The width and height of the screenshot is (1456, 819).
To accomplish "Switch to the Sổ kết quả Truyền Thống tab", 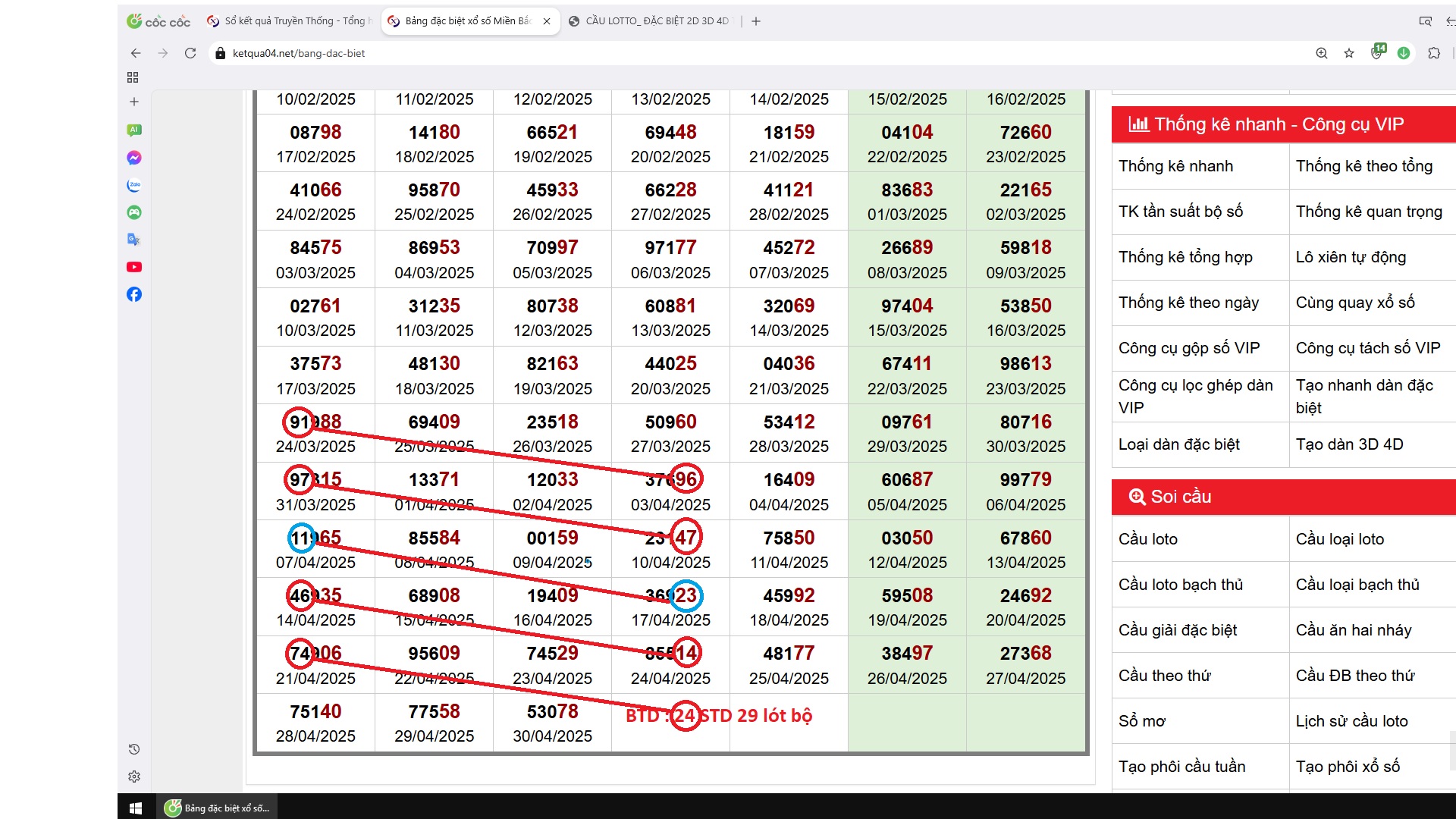I will tap(292, 21).
